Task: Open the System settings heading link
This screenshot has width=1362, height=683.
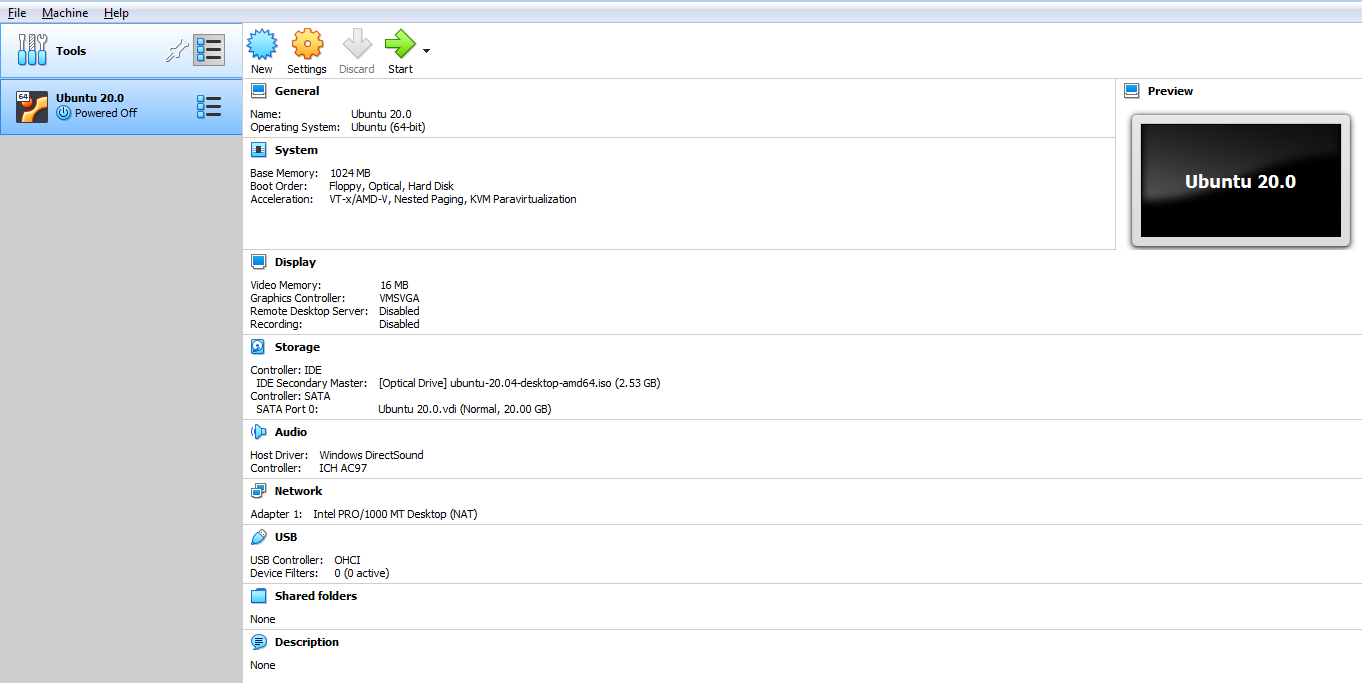Action: 296,150
